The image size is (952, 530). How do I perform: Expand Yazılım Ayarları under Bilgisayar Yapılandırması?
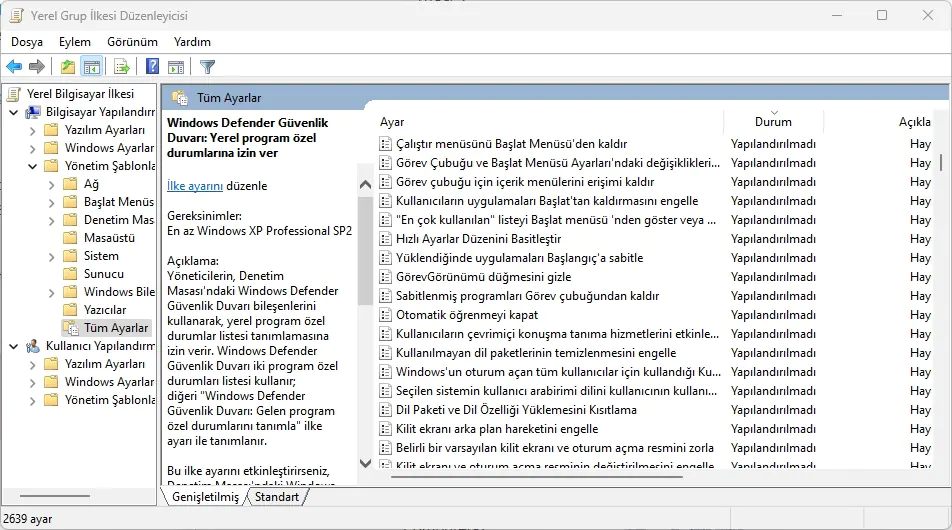click(32, 131)
